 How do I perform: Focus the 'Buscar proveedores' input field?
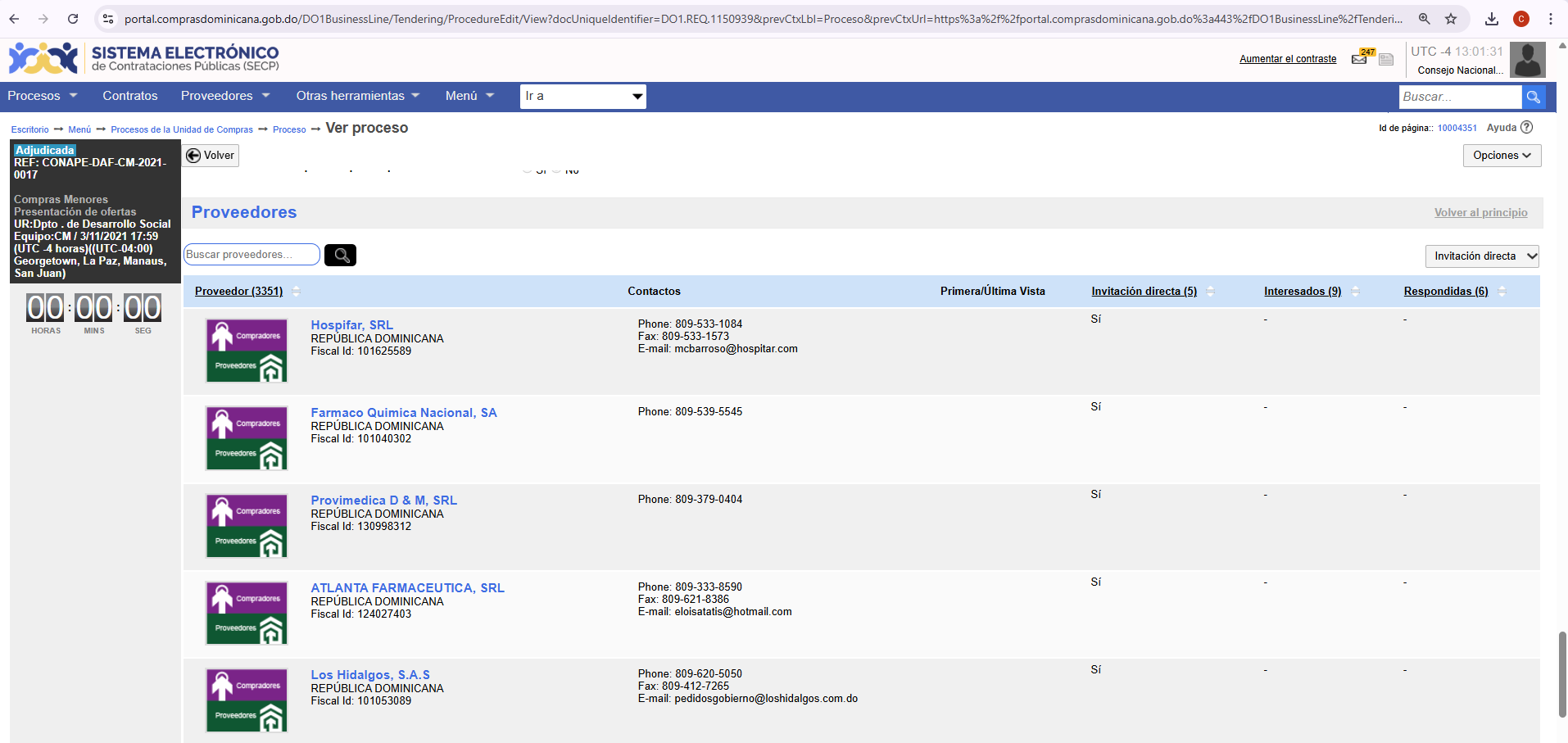point(252,255)
